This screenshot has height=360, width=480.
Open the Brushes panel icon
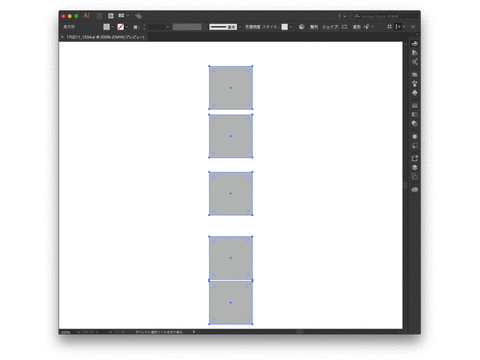(415, 83)
